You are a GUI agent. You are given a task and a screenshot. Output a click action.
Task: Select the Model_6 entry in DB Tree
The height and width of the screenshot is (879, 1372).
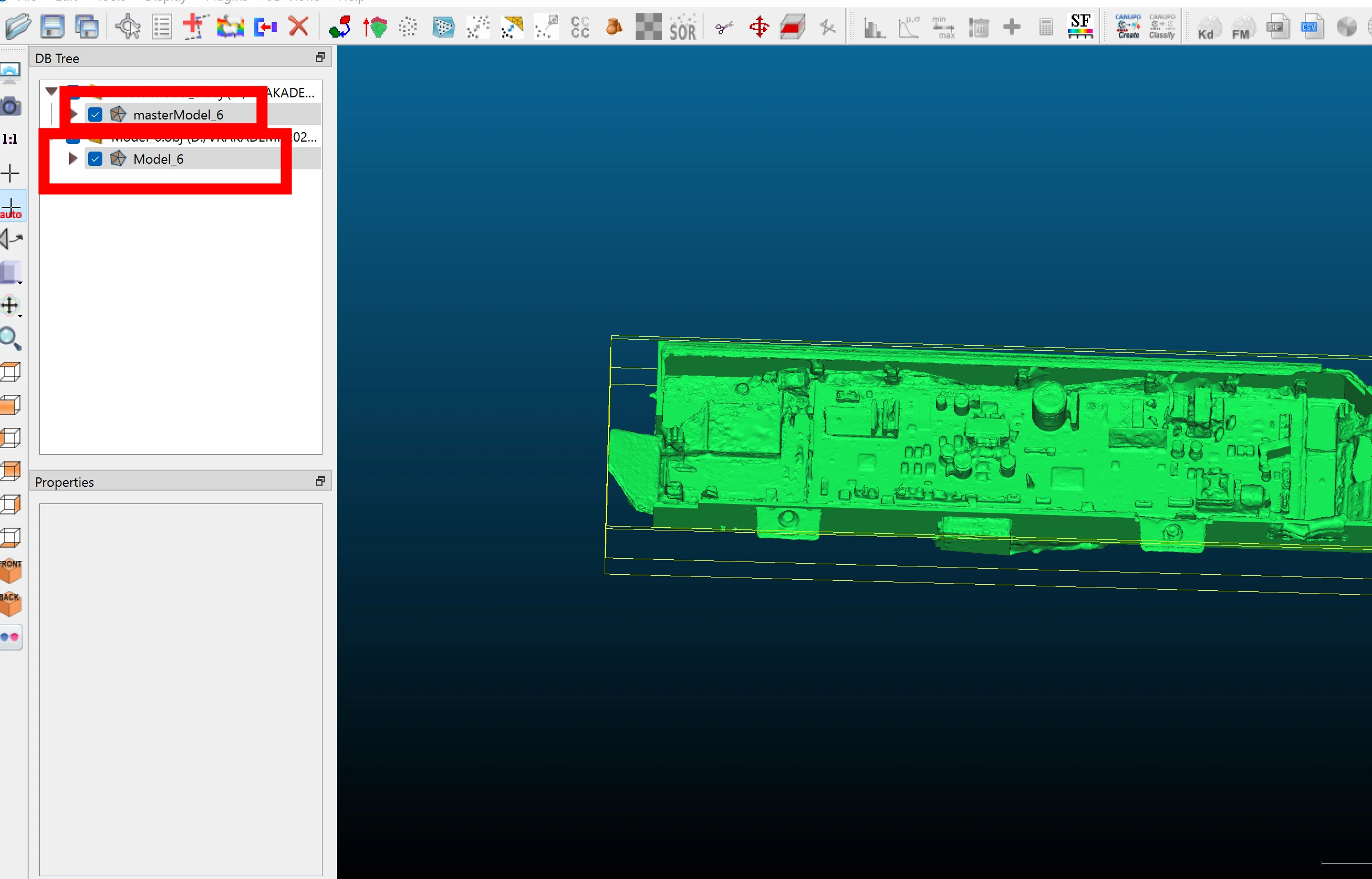click(x=158, y=159)
